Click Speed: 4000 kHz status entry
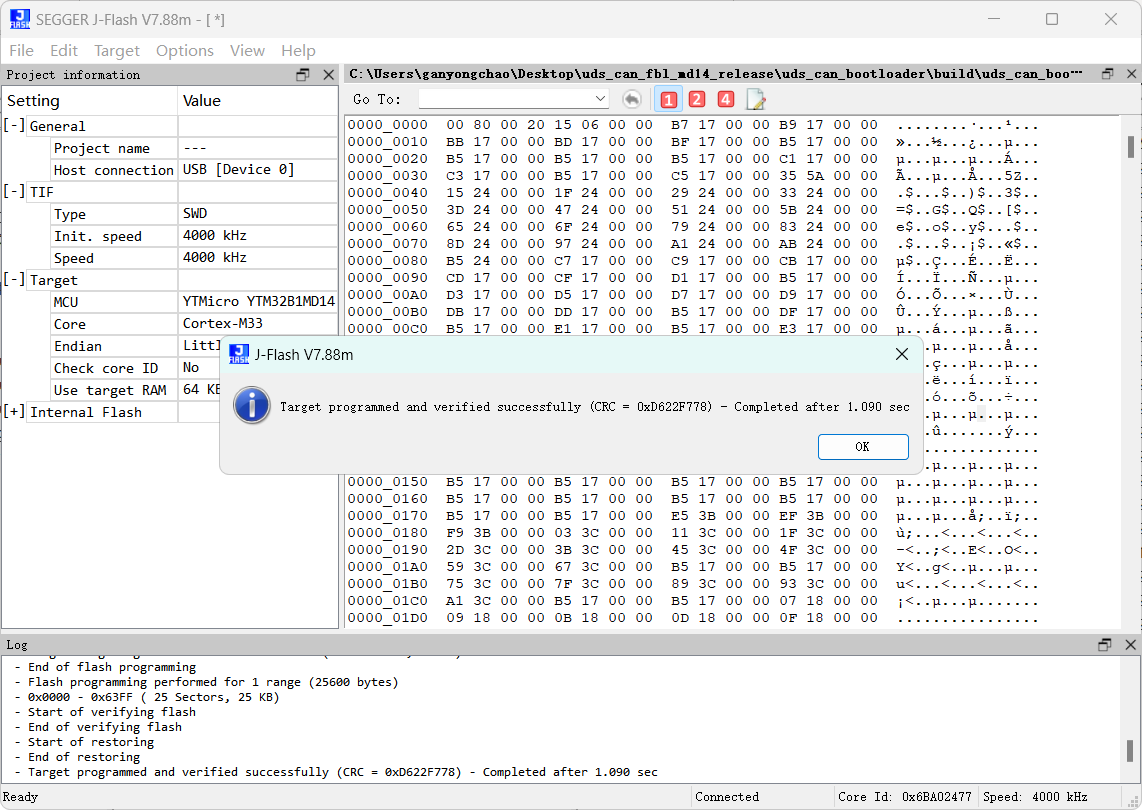This screenshot has height=810, width=1142. (1035, 797)
